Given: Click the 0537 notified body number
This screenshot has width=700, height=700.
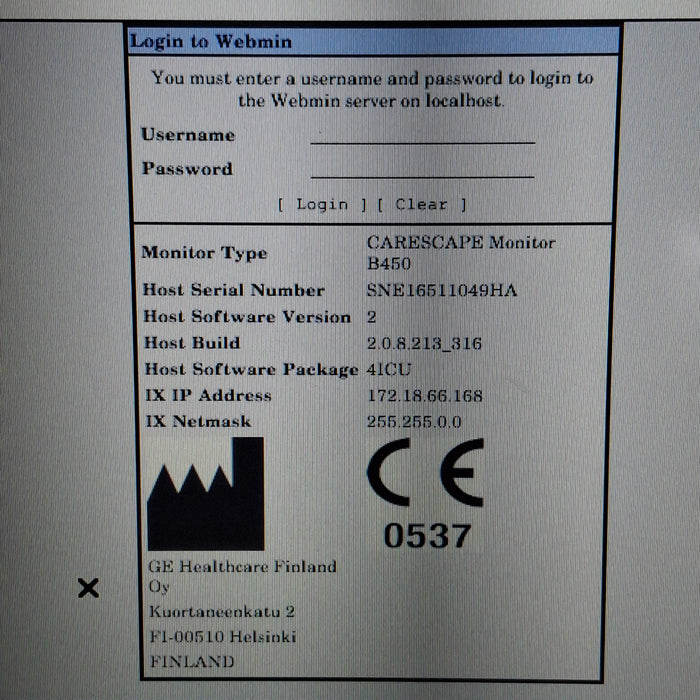Looking at the screenshot, I should click(x=427, y=535).
